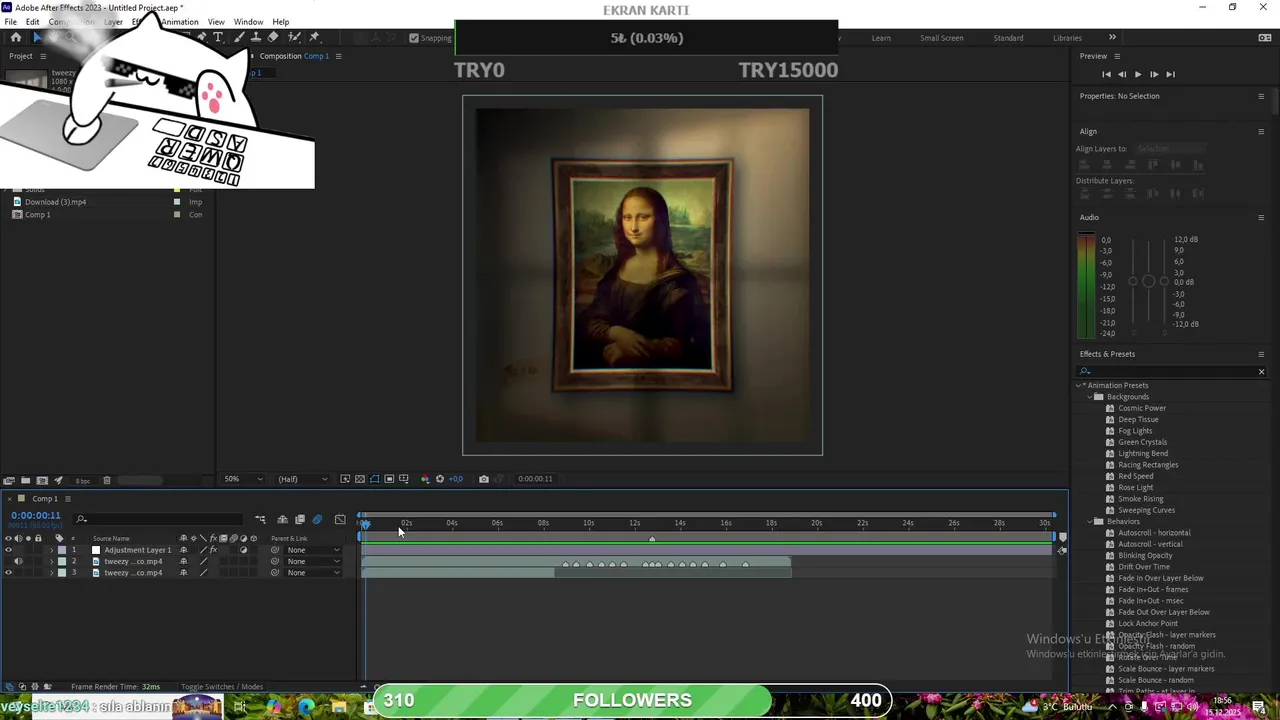Open the Window menu

[x=248, y=22]
